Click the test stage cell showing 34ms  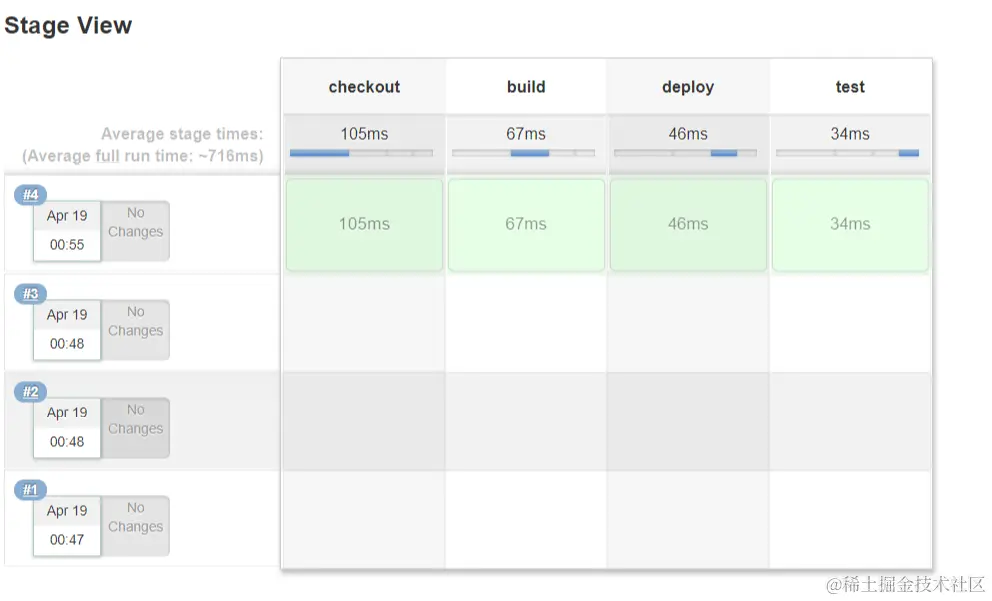coord(850,225)
